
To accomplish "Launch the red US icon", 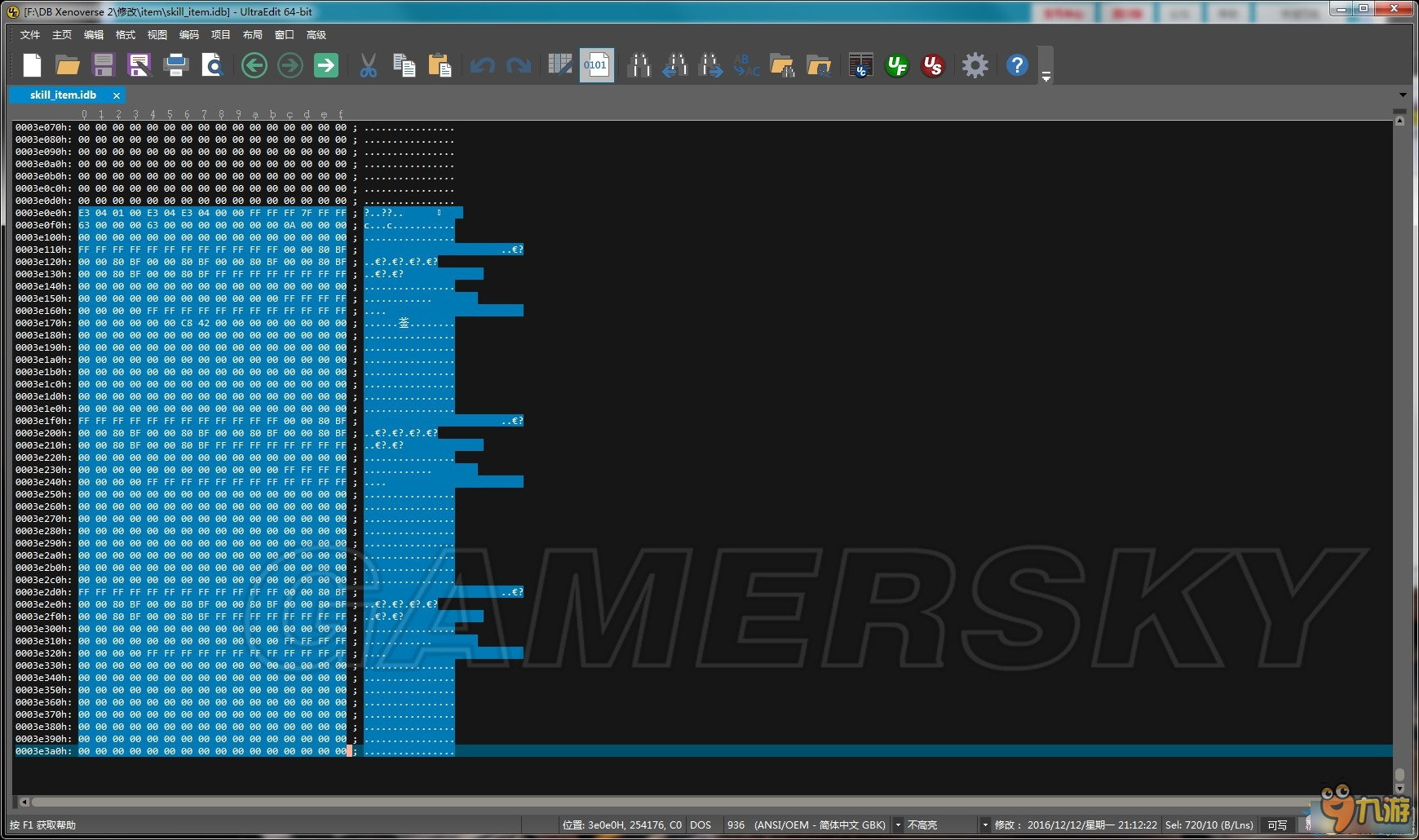I will (932, 65).
